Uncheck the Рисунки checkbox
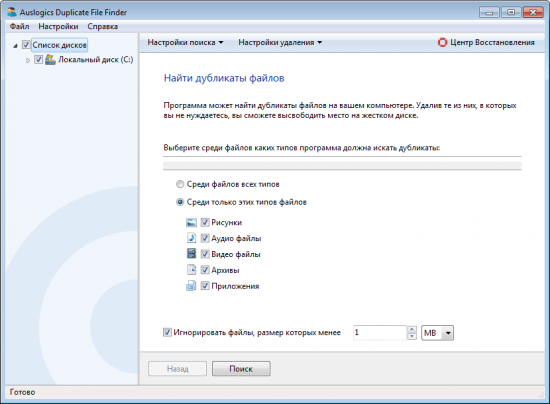Viewport: 550px width, 404px height. (x=205, y=222)
